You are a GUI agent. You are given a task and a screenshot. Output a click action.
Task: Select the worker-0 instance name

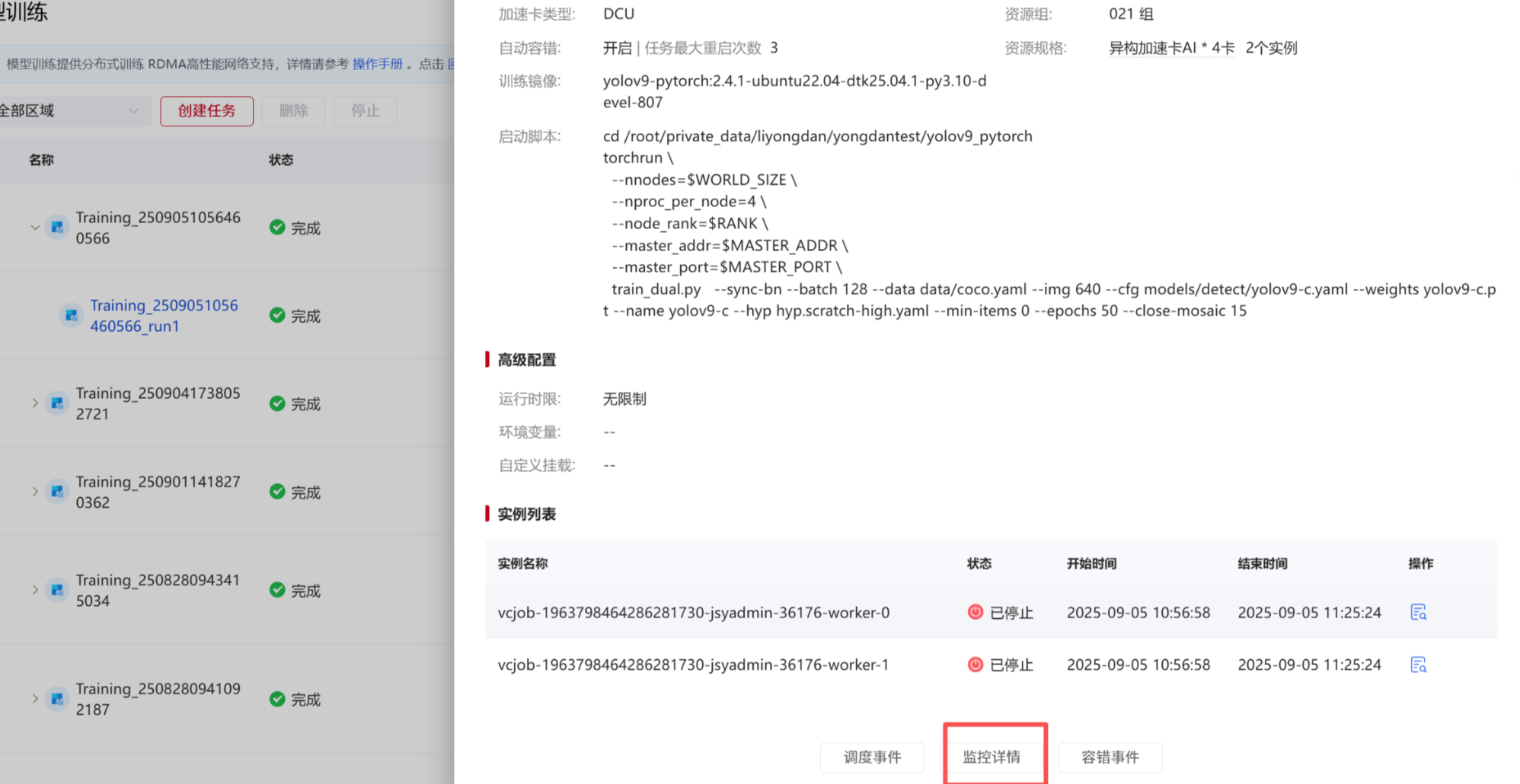click(693, 613)
